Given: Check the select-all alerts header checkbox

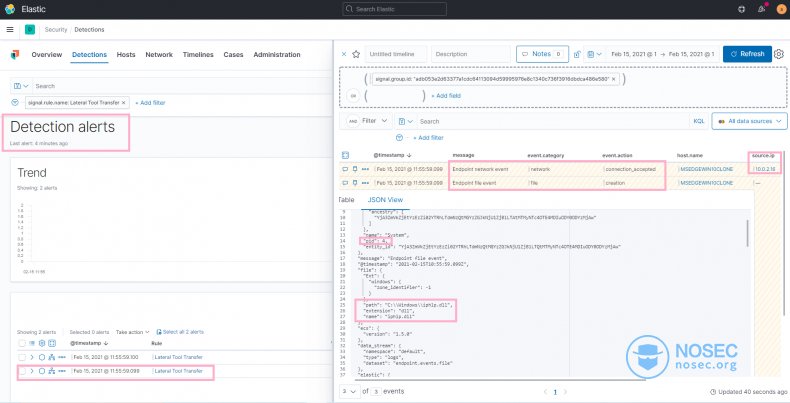Looking at the screenshot, I should [x=22, y=343].
